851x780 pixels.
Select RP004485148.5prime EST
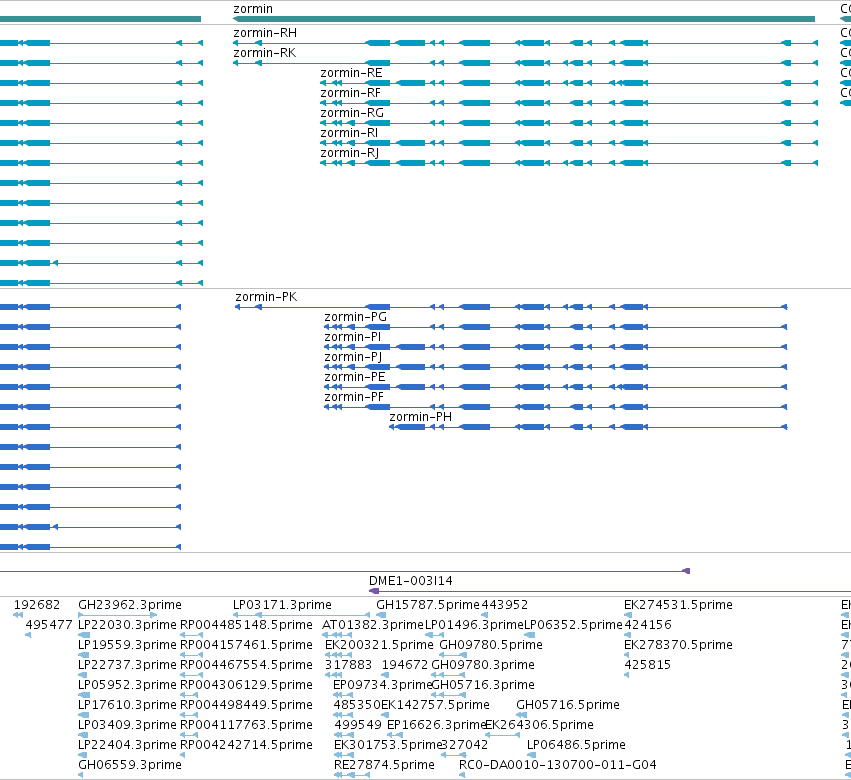tap(246, 625)
